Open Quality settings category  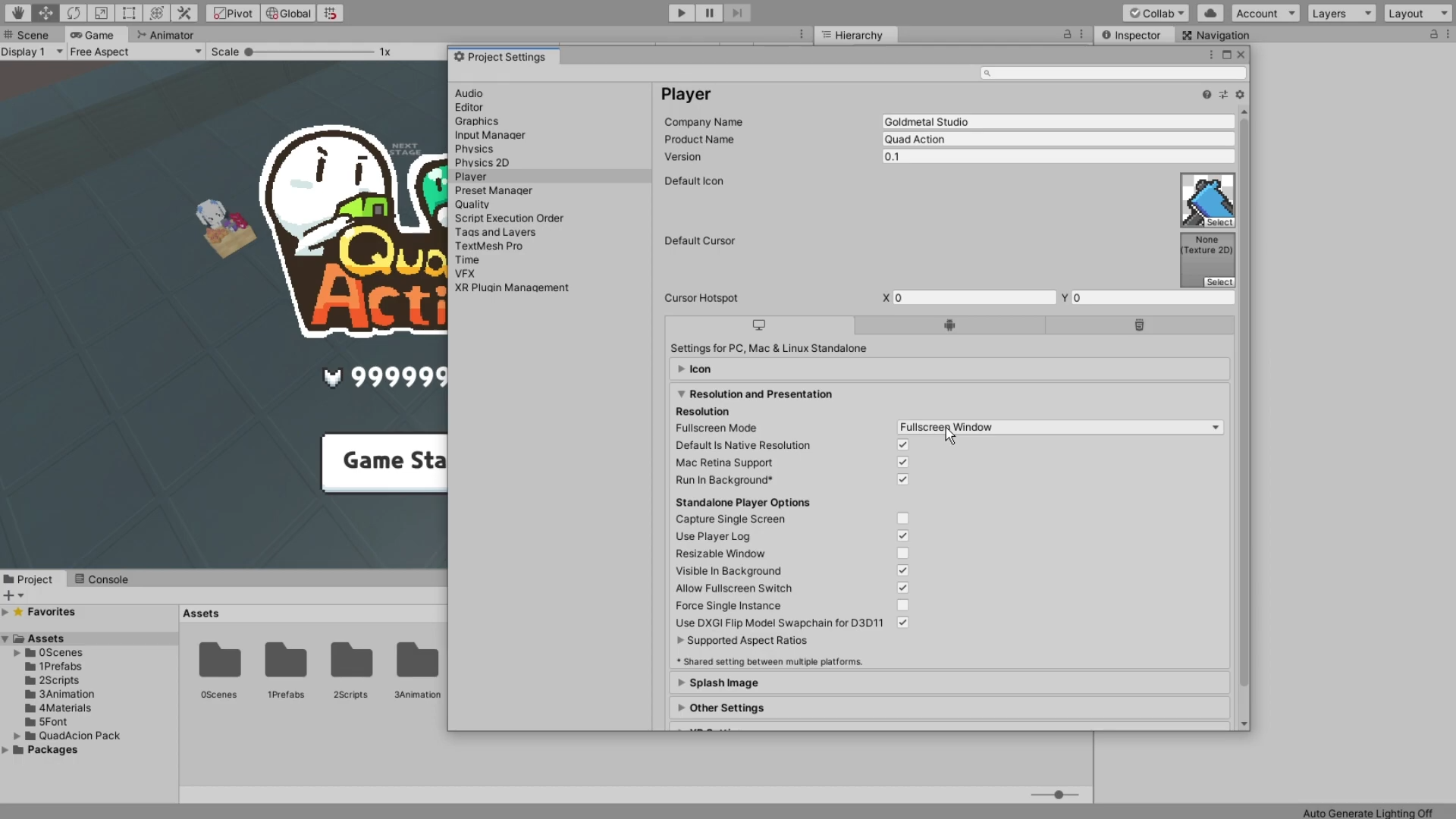tap(472, 205)
